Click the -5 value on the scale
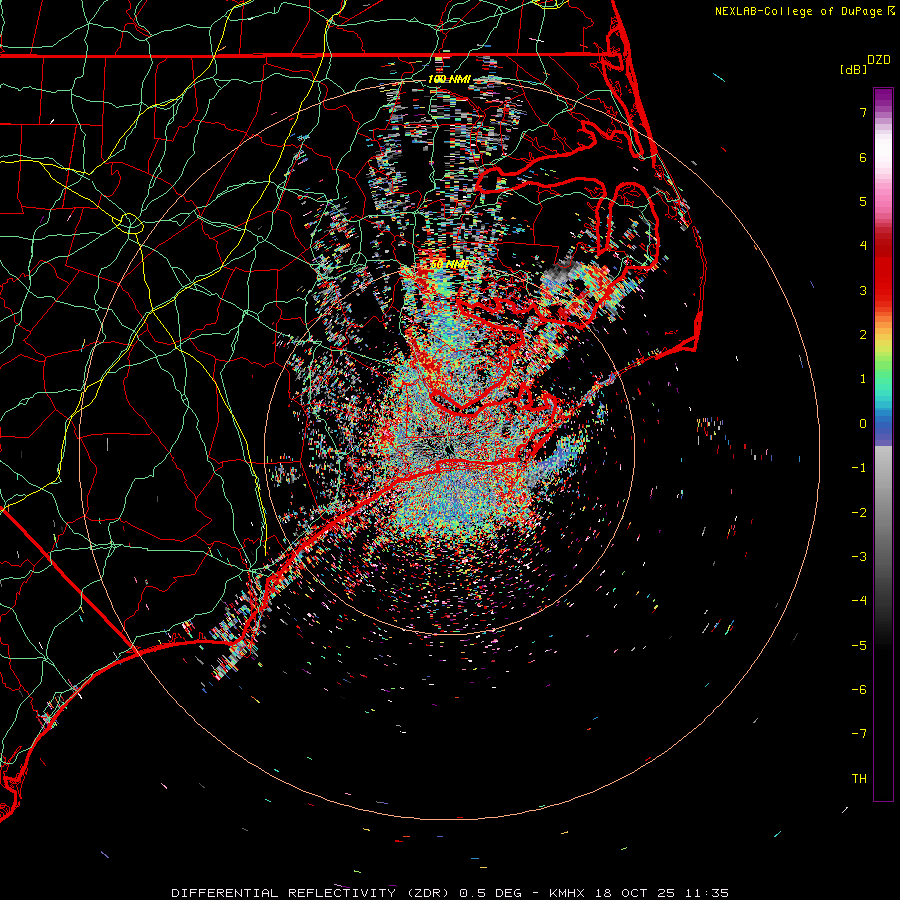This screenshot has height=900, width=900. pos(859,646)
